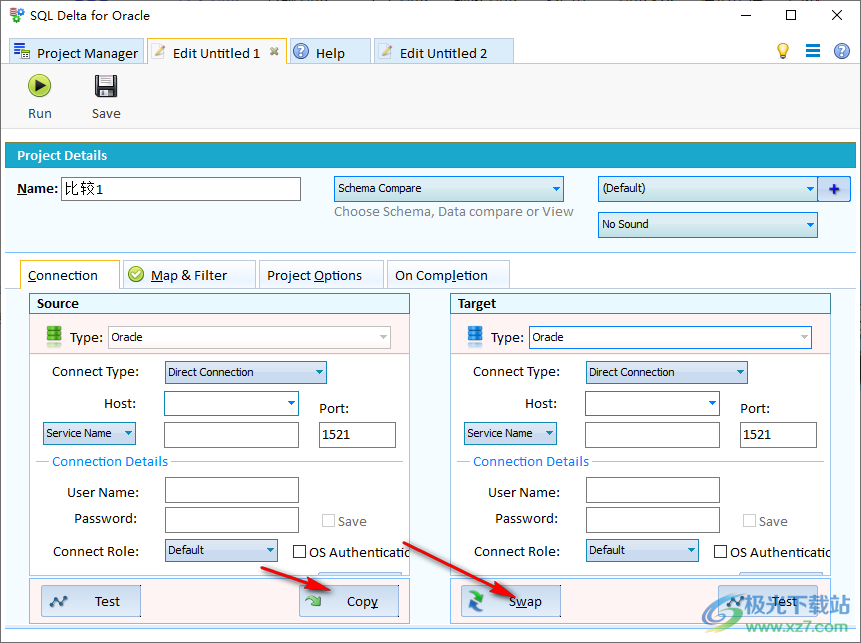Minimize the SQL Delta window
This screenshot has height=643, width=861.
coord(746,15)
